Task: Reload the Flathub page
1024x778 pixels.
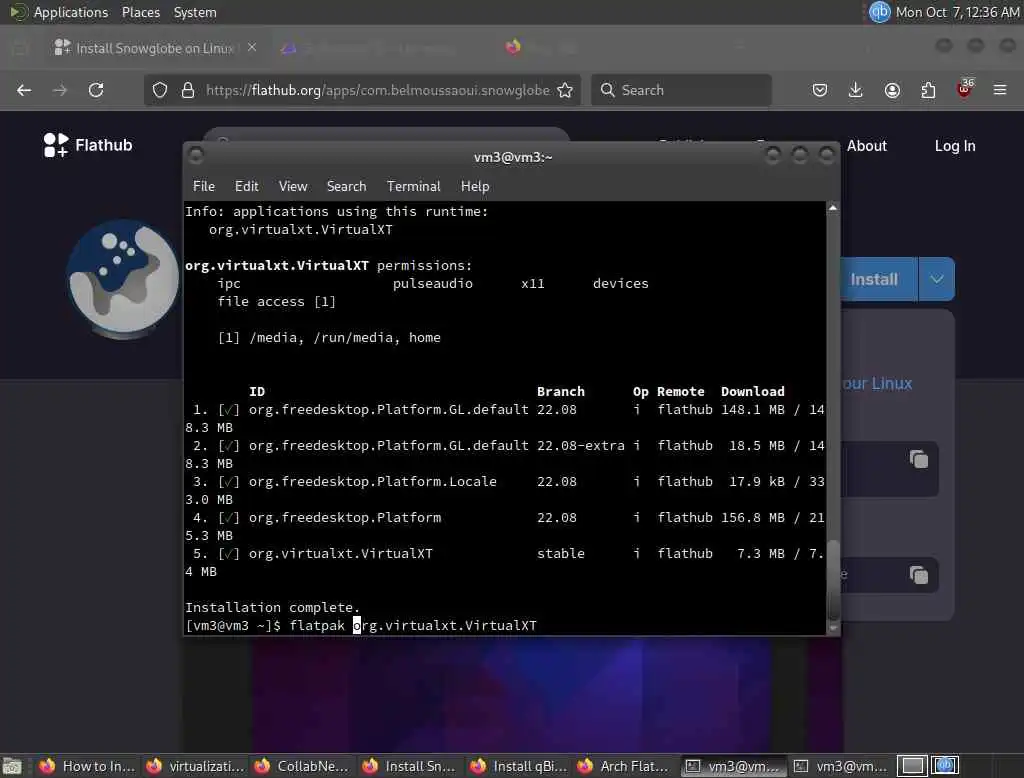Action: [x=96, y=90]
